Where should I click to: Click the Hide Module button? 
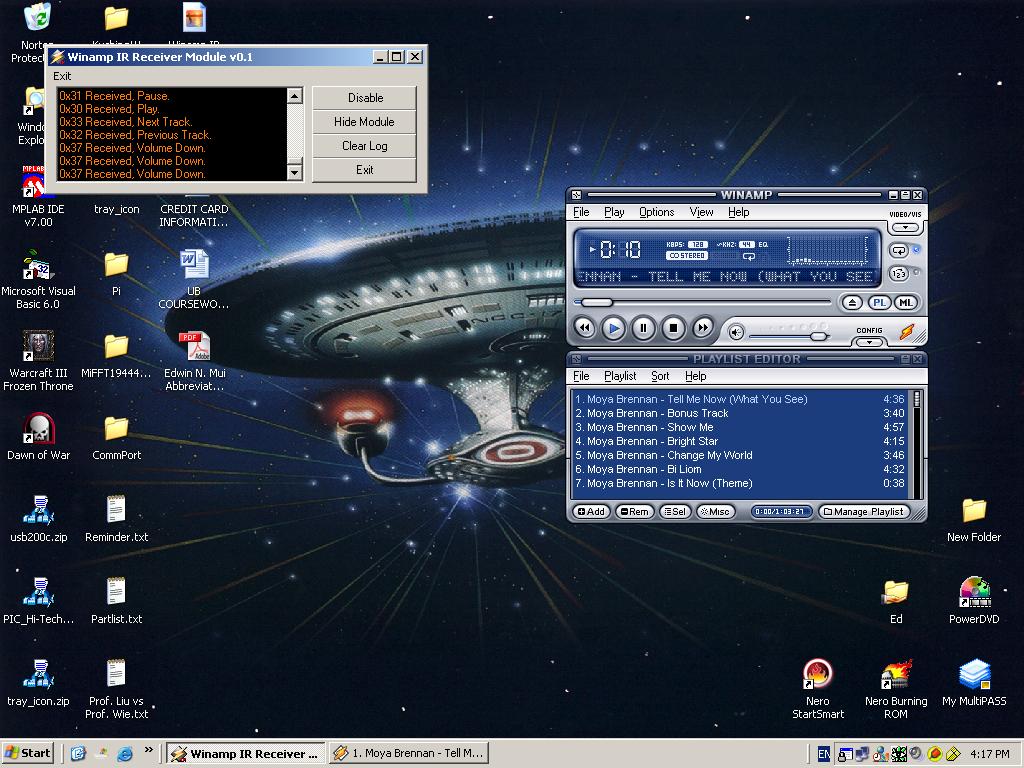click(364, 122)
